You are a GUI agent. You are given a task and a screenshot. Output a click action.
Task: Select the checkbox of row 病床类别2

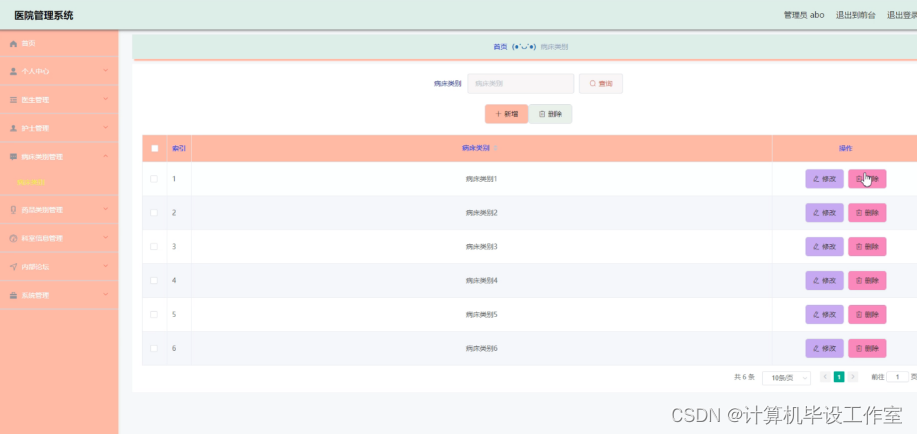click(x=154, y=213)
